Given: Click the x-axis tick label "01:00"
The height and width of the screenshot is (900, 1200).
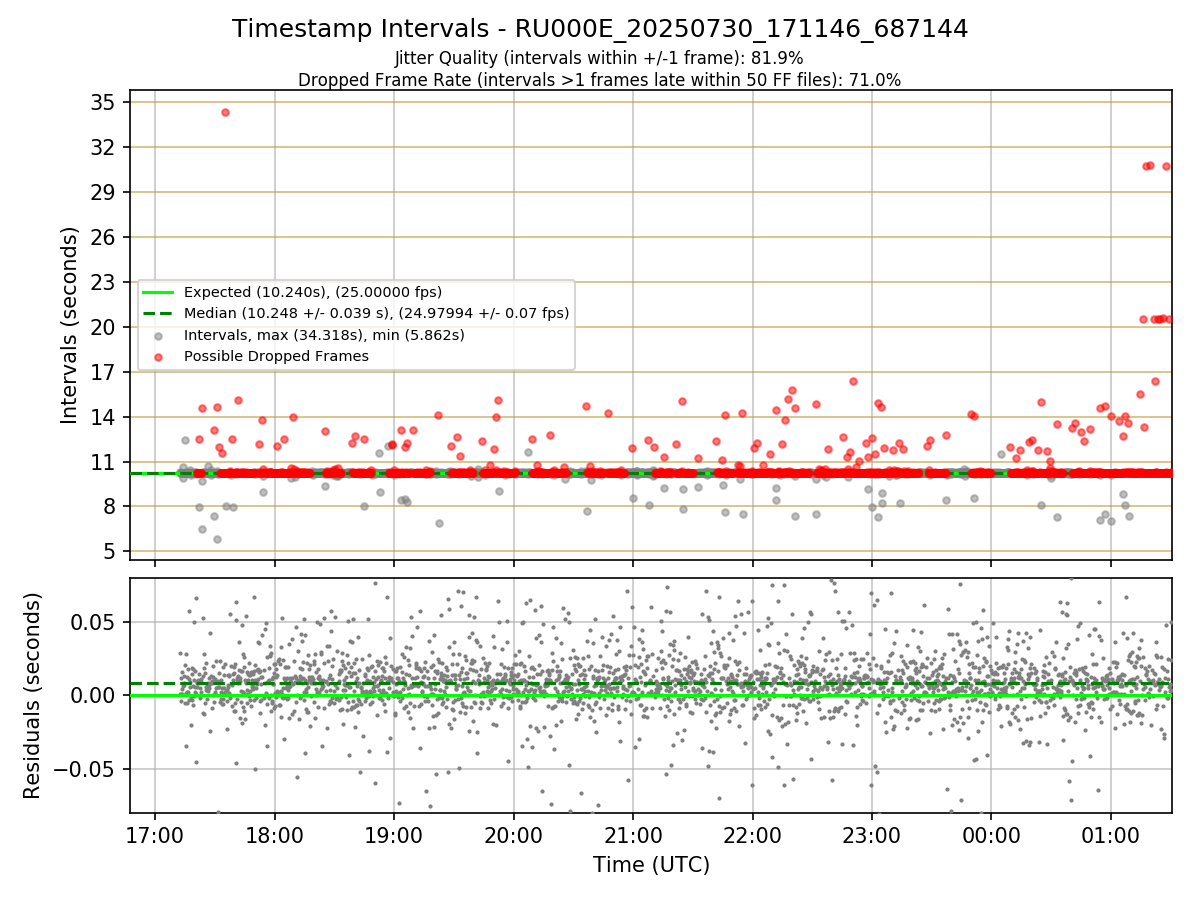Looking at the screenshot, I should tap(1111, 834).
